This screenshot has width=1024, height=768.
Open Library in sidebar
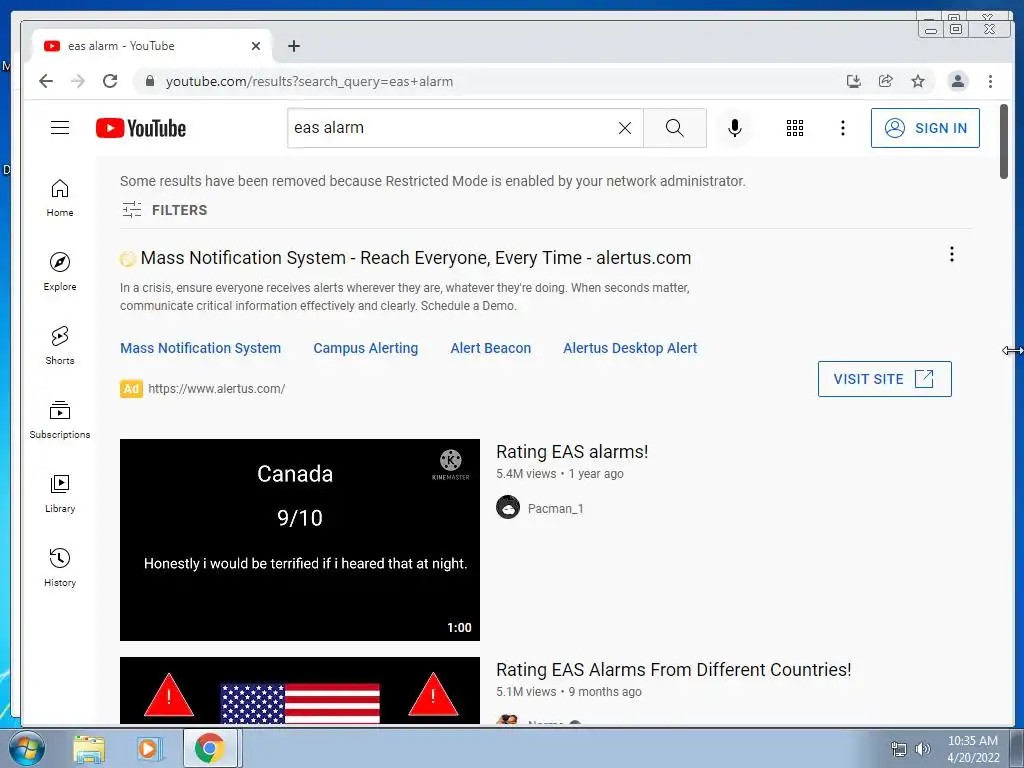click(x=60, y=493)
